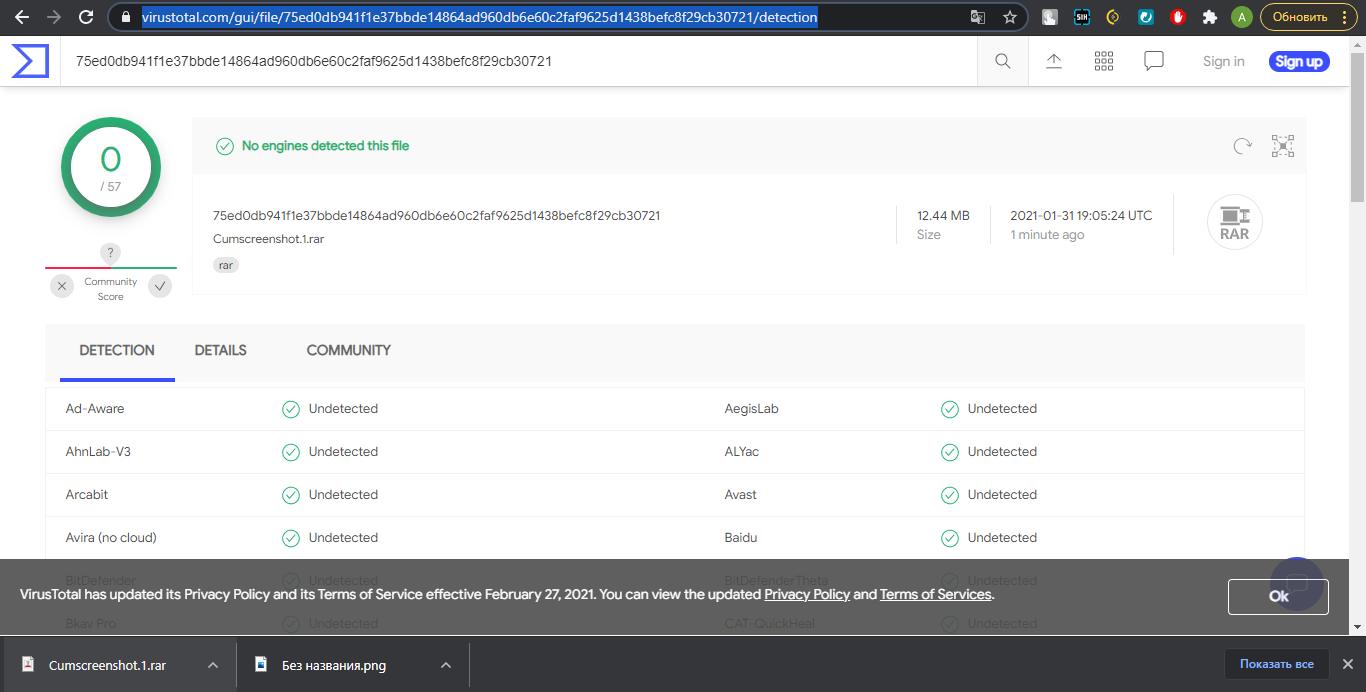Close the downloads bar
The image size is (1366, 692).
[x=1347, y=664]
